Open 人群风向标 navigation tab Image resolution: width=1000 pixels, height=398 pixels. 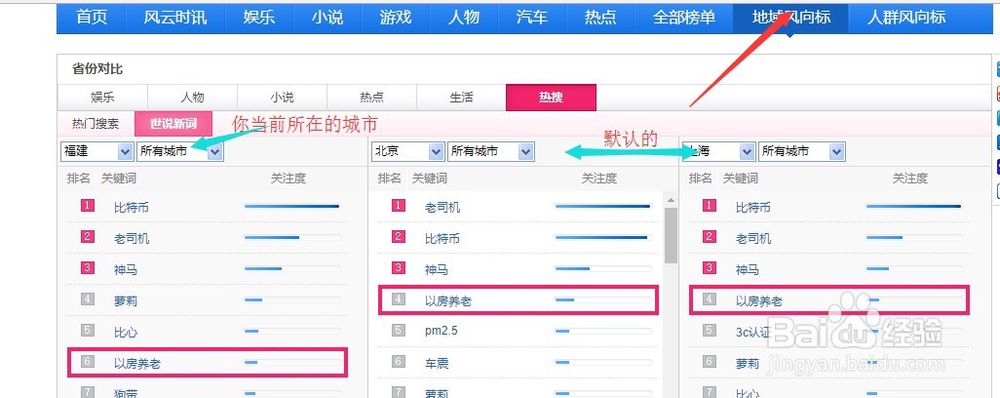click(906, 18)
